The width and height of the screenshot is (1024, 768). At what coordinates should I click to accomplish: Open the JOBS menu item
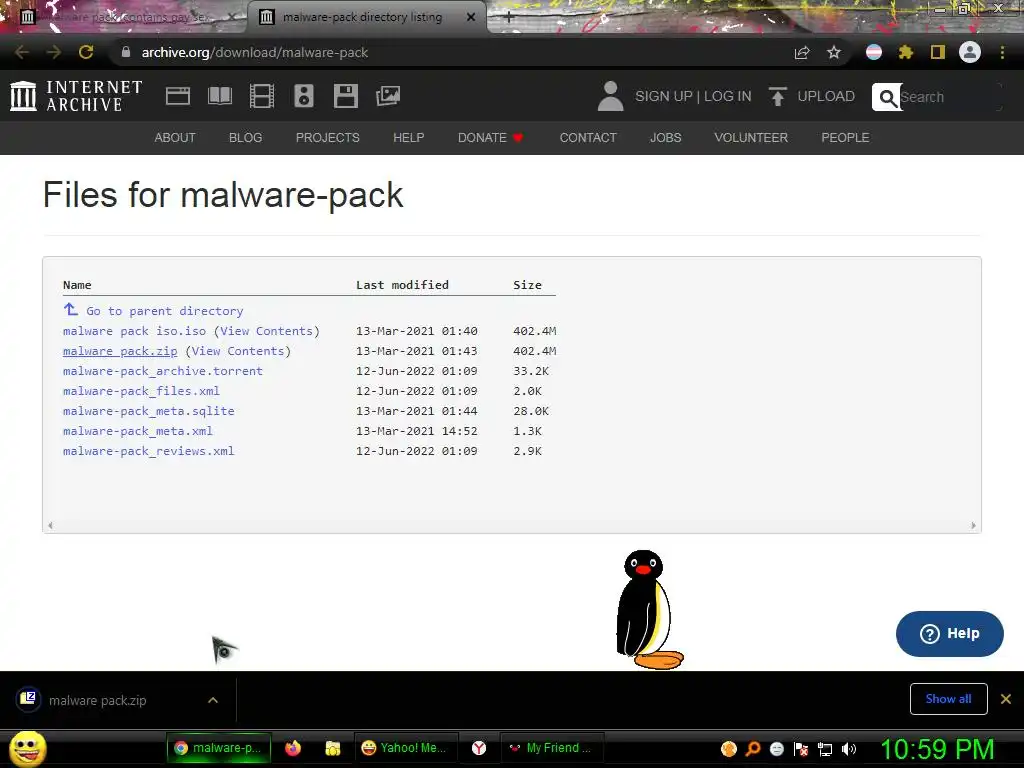coord(665,138)
